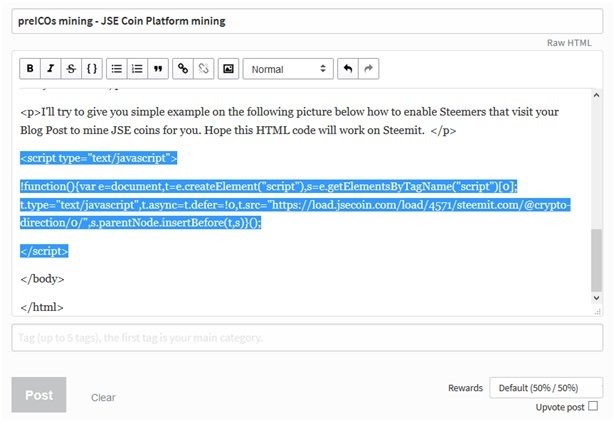615x422 pixels.
Task: Undo the last edit
Action: [x=348, y=69]
